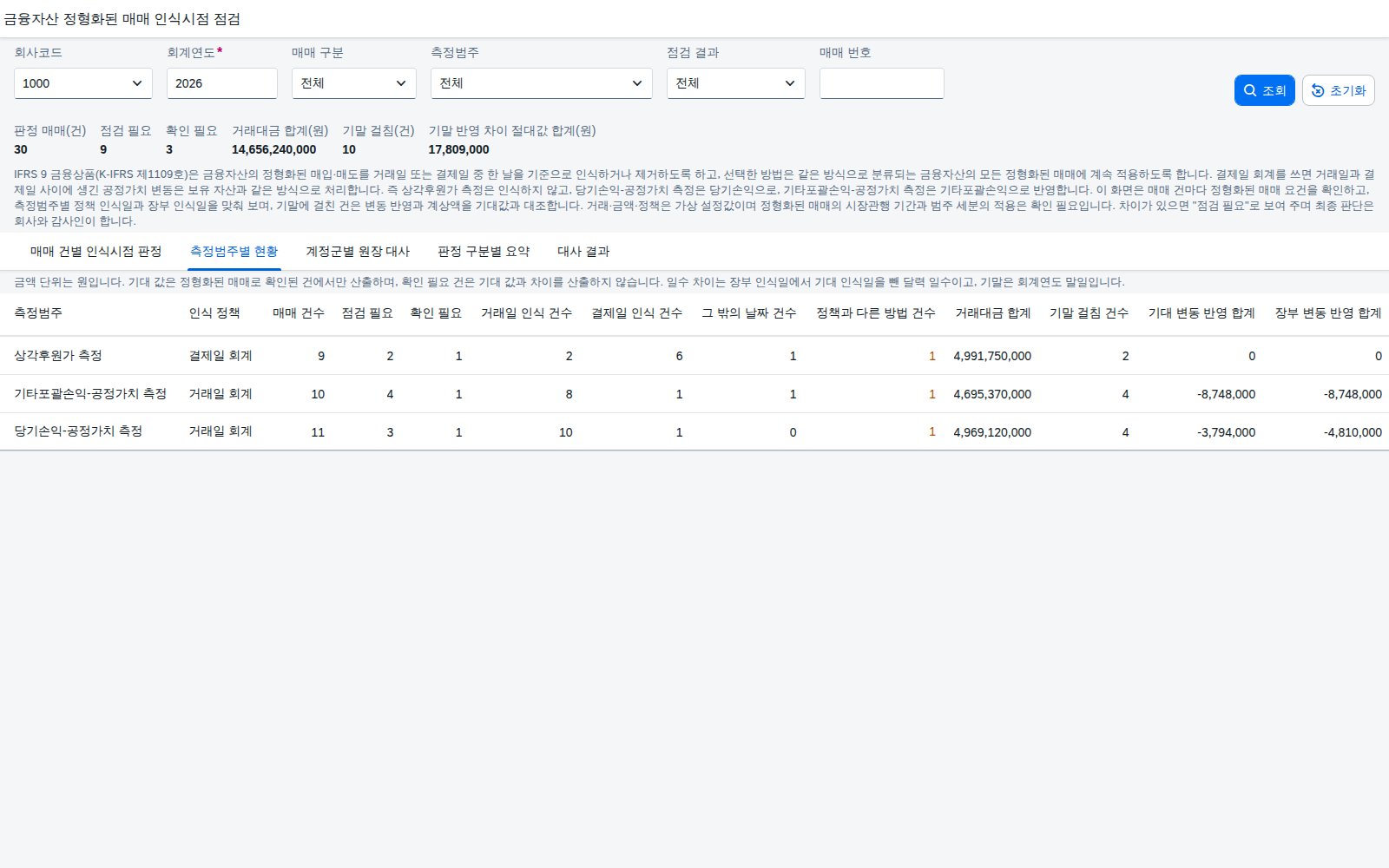Open the 회사코드 dropdown showing 1000

(83, 83)
